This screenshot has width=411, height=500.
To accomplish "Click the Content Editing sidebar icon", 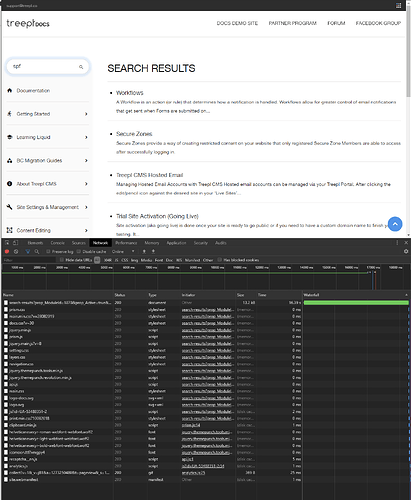I will [x=10, y=230].
